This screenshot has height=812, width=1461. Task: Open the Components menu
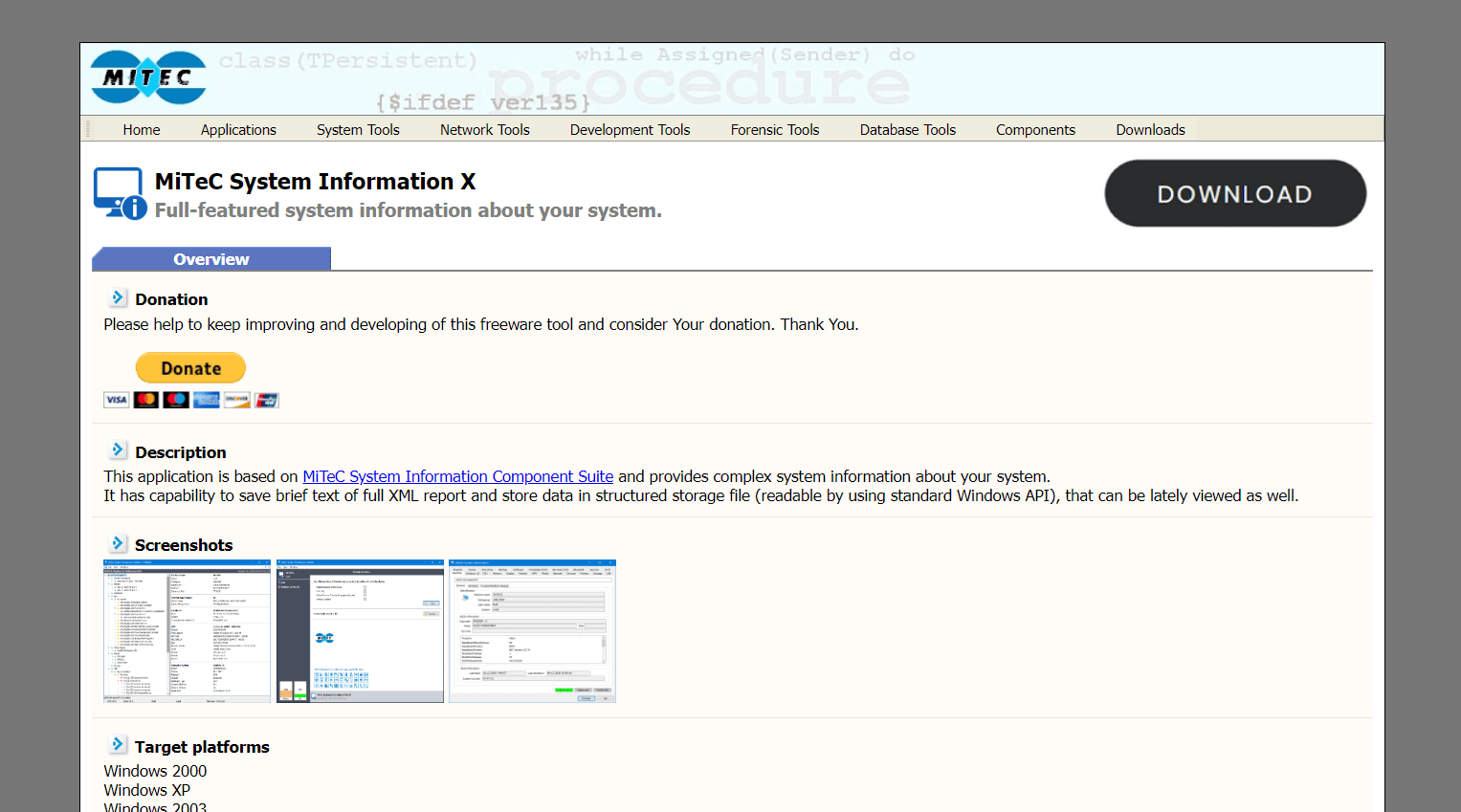coord(1035,130)
